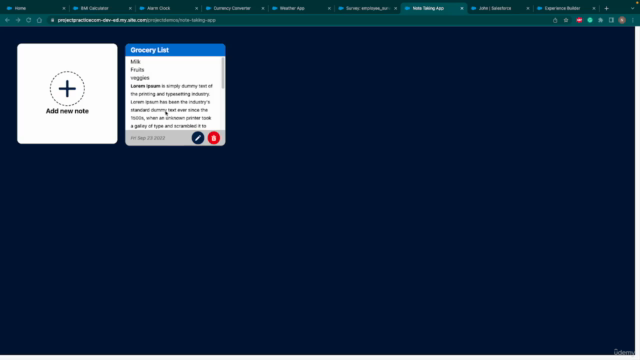
Task: Reload the current page
Action: click(29, 20)
